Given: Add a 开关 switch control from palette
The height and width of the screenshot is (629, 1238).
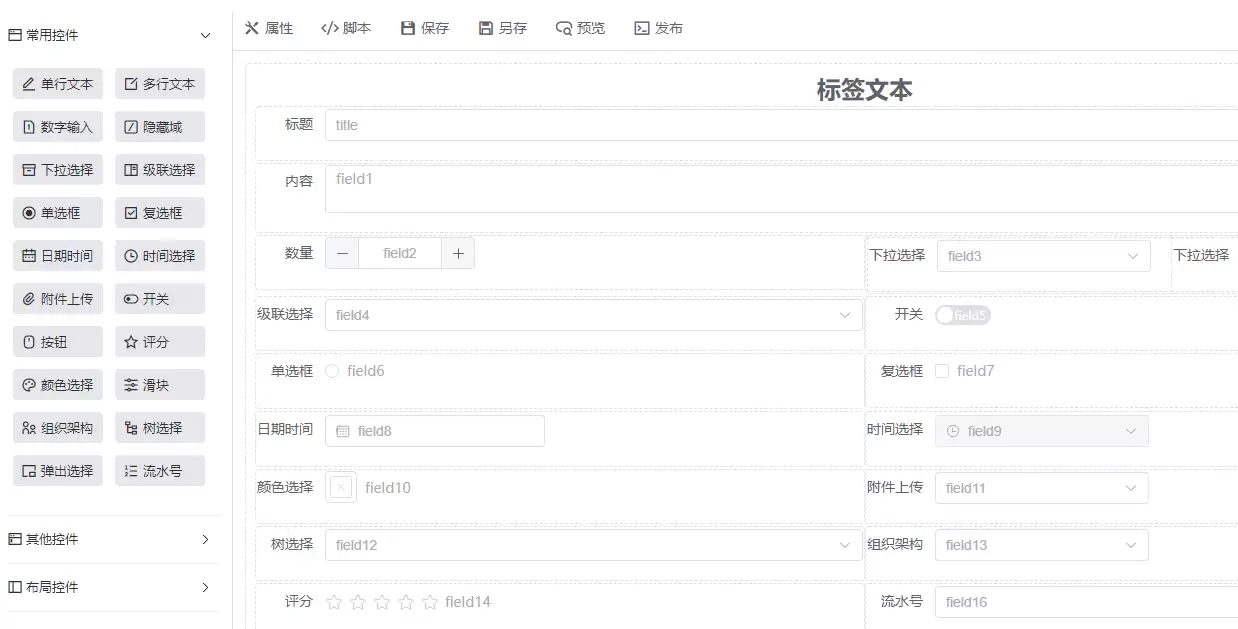Looking at the screenshot, I should point(160,299).
